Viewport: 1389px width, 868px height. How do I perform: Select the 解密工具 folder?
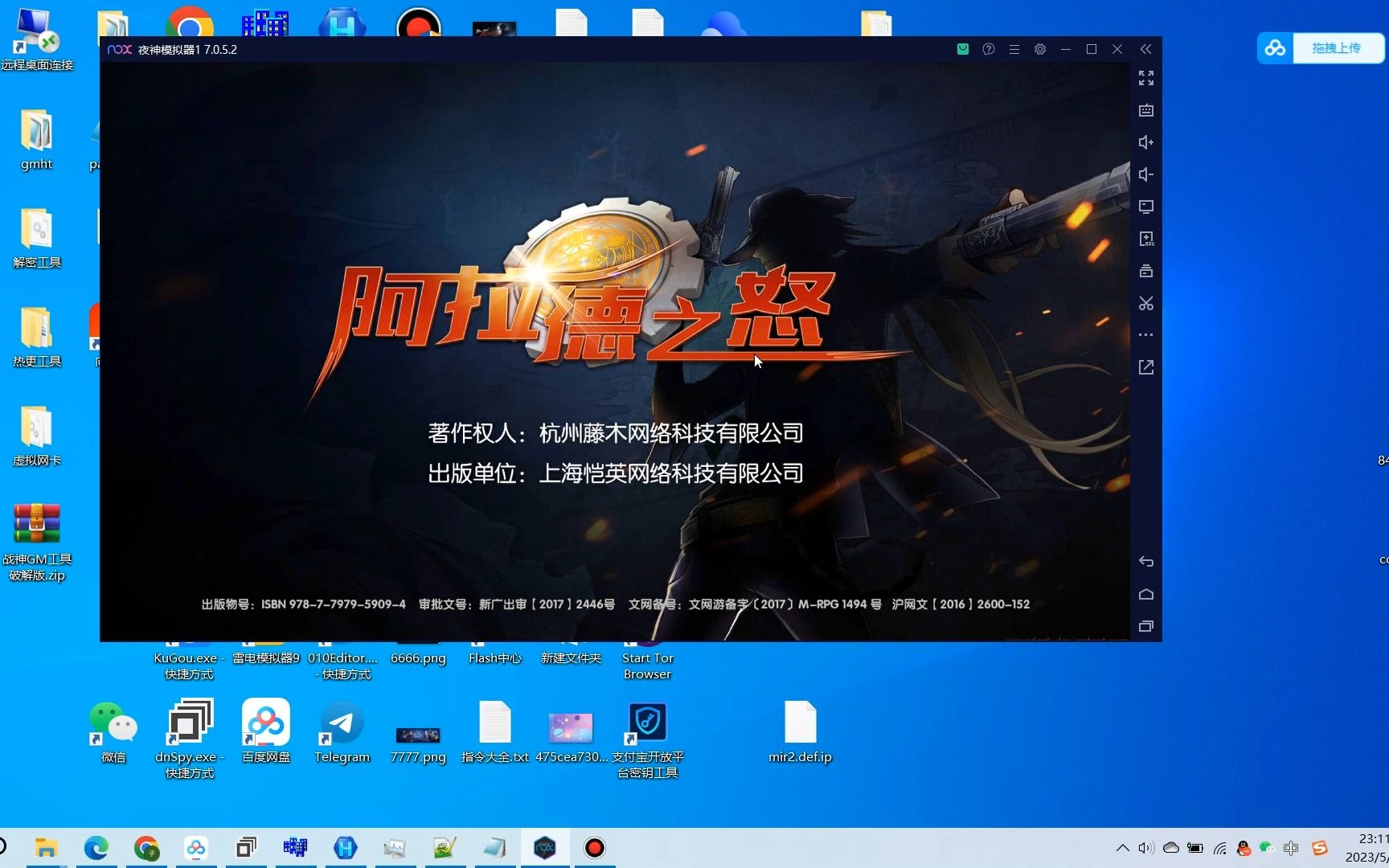point(36,239)
